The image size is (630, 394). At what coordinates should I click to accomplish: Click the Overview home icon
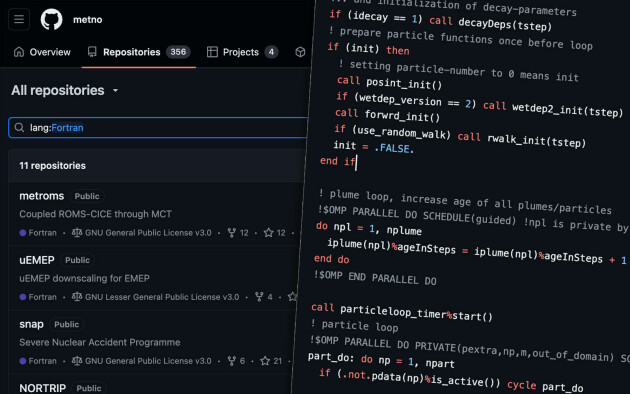(x=19, y=52)
